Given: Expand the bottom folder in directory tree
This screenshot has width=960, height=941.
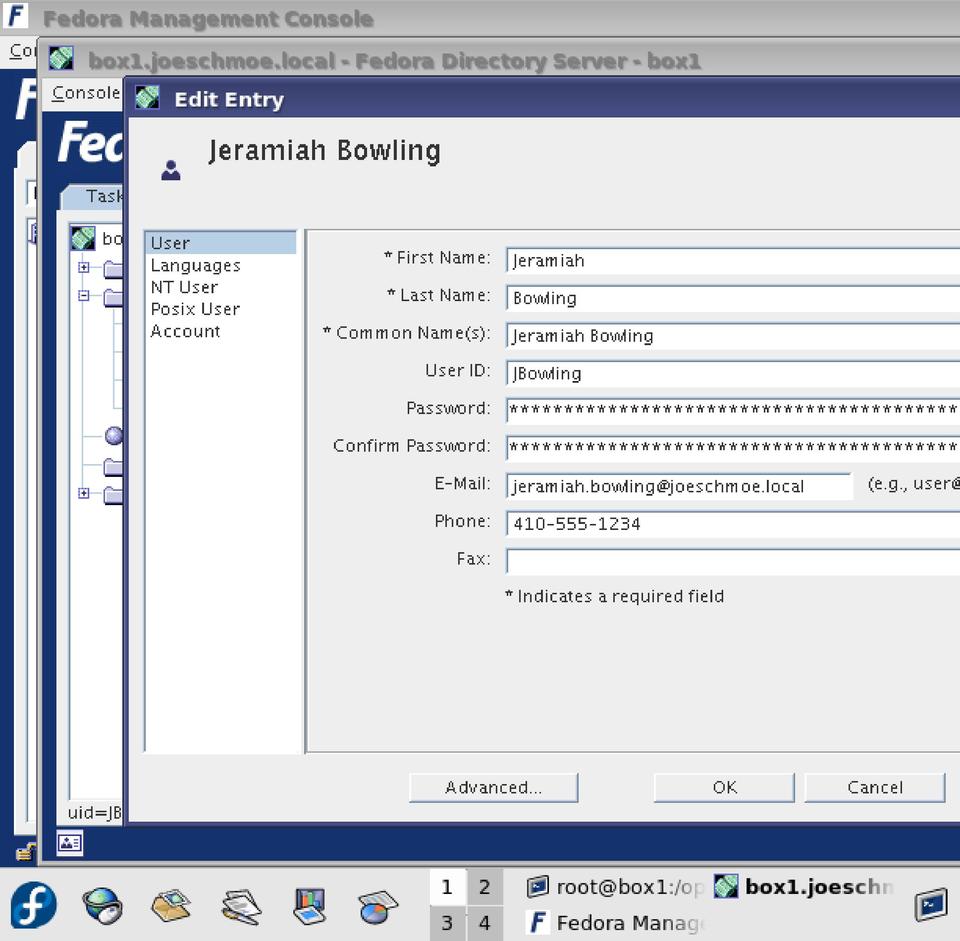Looking at the screenshot, I should click(x=84, y=493).
